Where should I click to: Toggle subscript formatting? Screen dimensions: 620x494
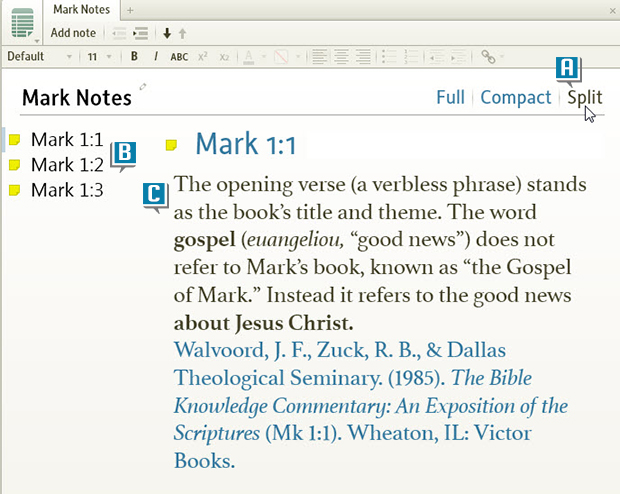(x=224, y=57)
